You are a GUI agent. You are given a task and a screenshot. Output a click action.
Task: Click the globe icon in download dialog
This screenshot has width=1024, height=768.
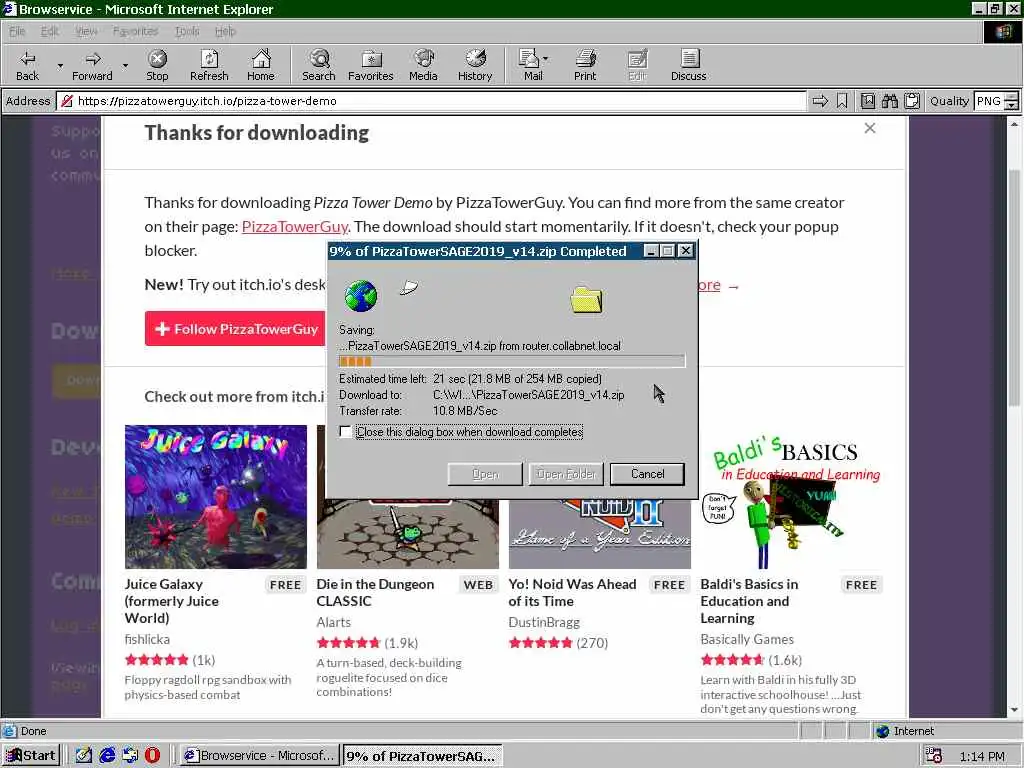(x=360, y=296)
